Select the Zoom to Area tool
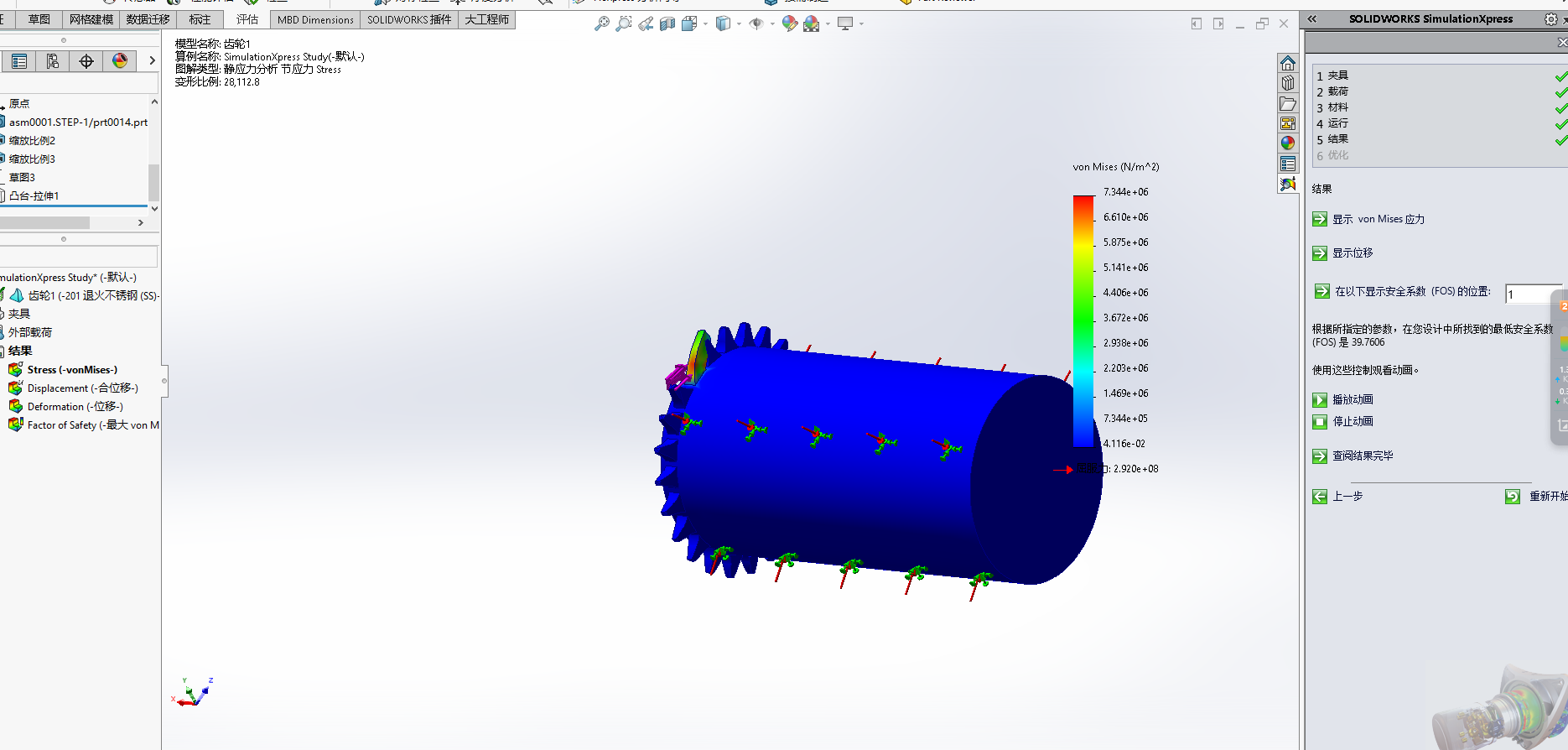This screenshot has height=750, width=1568. (x=623, y=23)
